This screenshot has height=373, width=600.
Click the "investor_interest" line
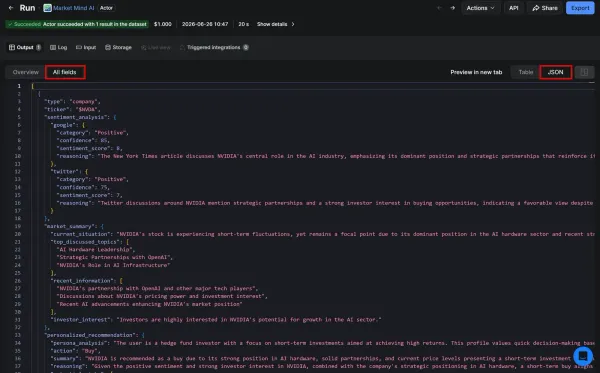(x=216, y=319)
